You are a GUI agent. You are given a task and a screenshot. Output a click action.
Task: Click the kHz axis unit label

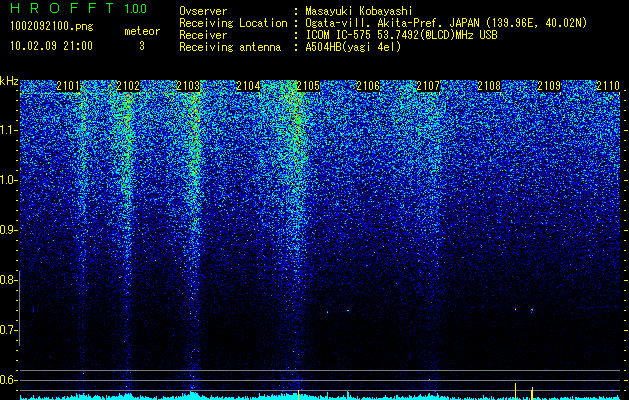point(9,81)
